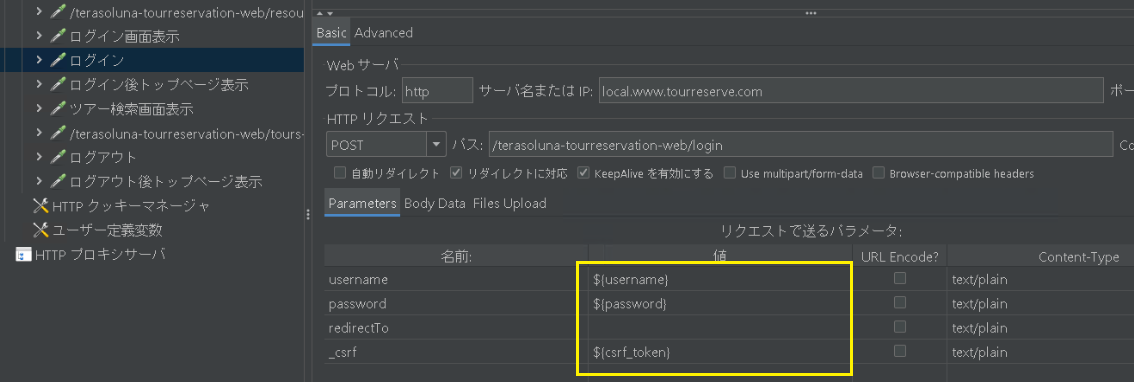Expand ログアウト後トップページ表示 tree node
The image size is (1134, 382).
click(x=40, y=181)
